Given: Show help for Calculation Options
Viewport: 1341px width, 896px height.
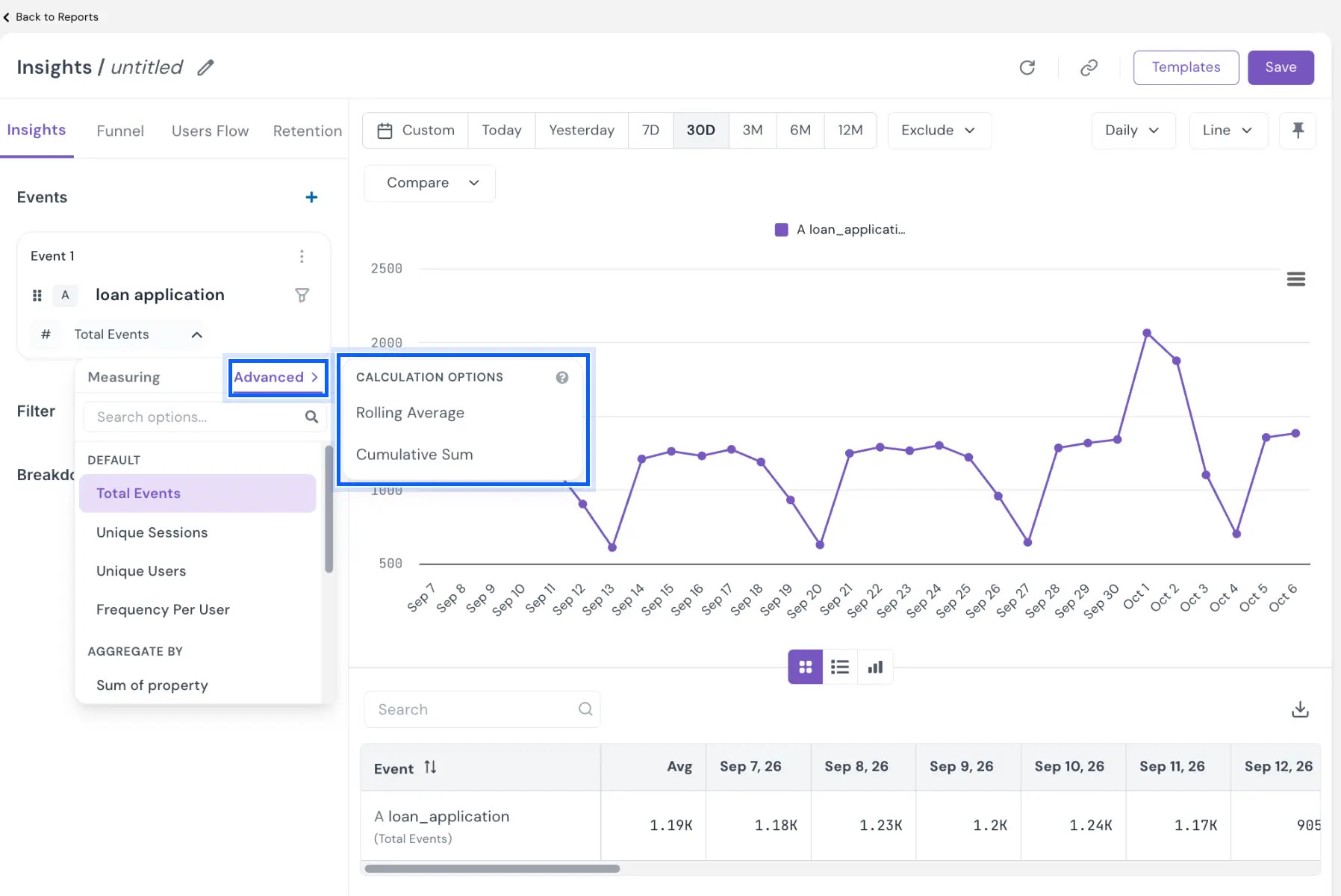Looking at the screenshot, I should click(562, 378).
